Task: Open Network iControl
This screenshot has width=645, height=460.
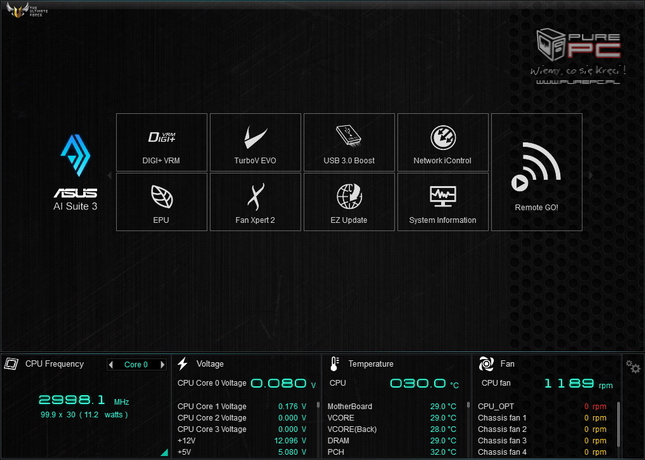Action: [443, 142]
